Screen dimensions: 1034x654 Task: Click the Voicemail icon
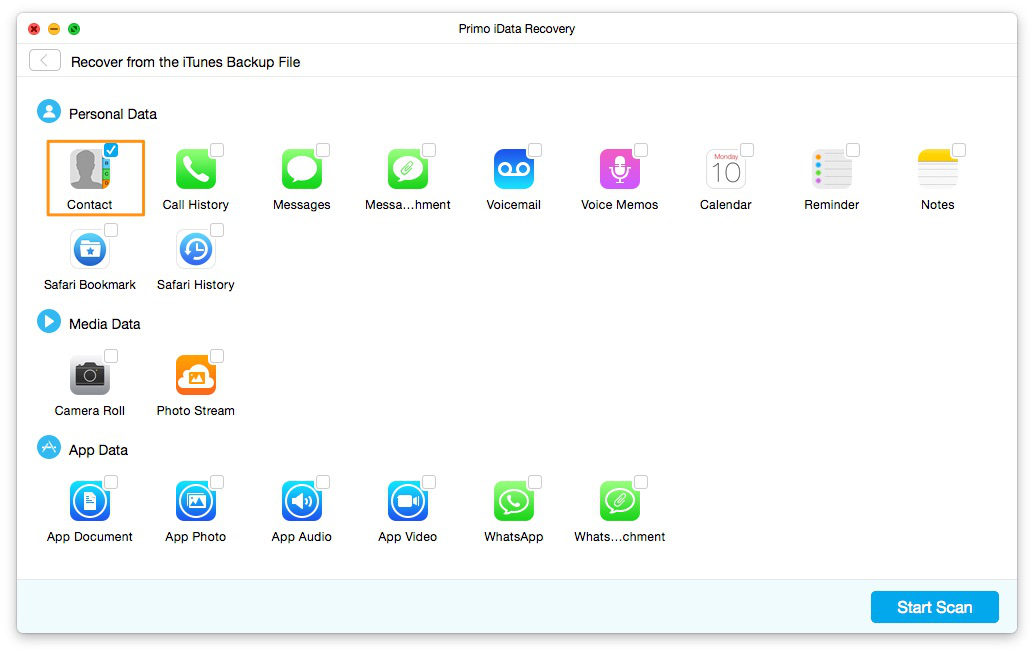pos(514,169)
